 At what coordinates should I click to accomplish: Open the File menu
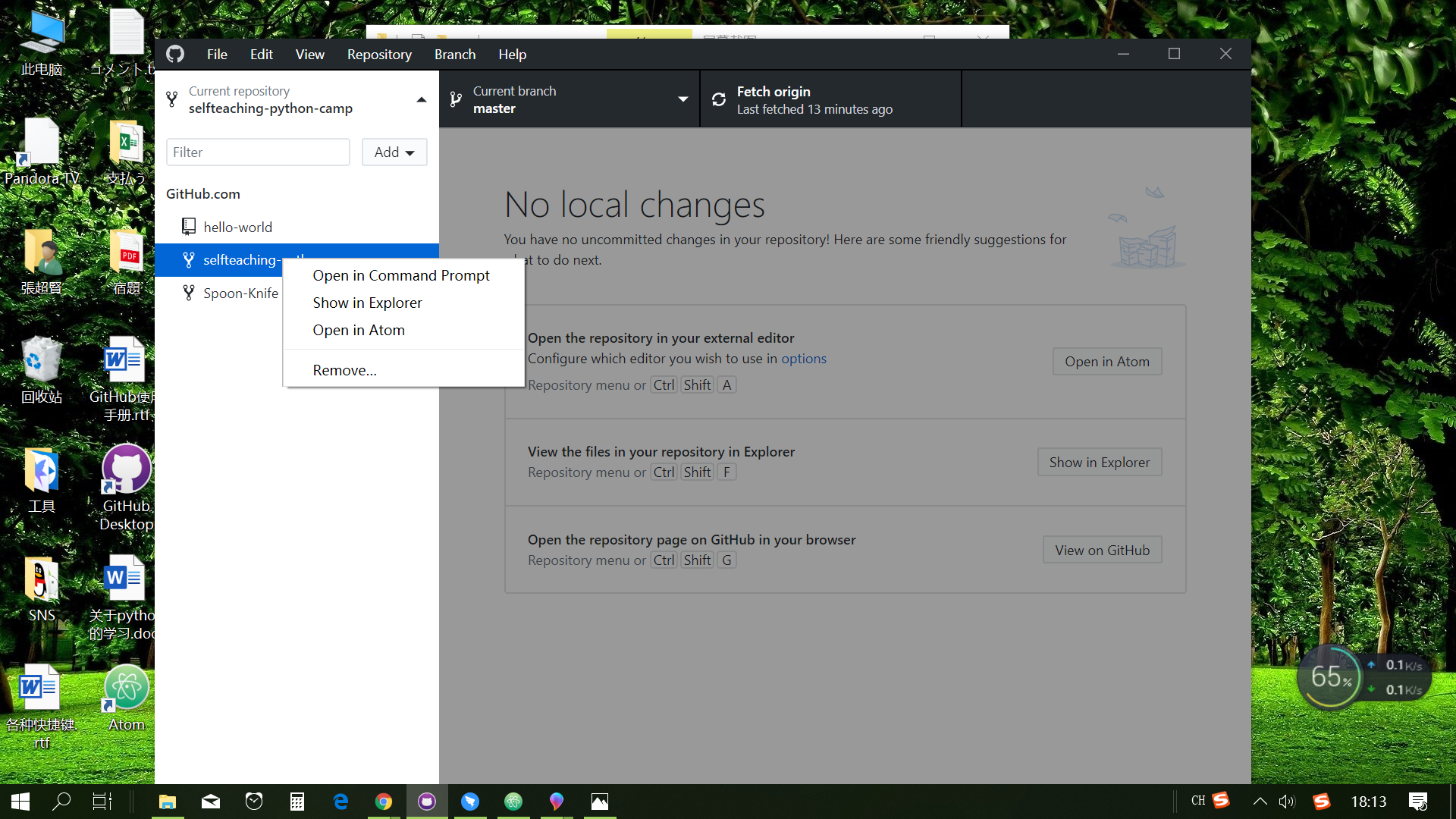click(x=217, y=54)
